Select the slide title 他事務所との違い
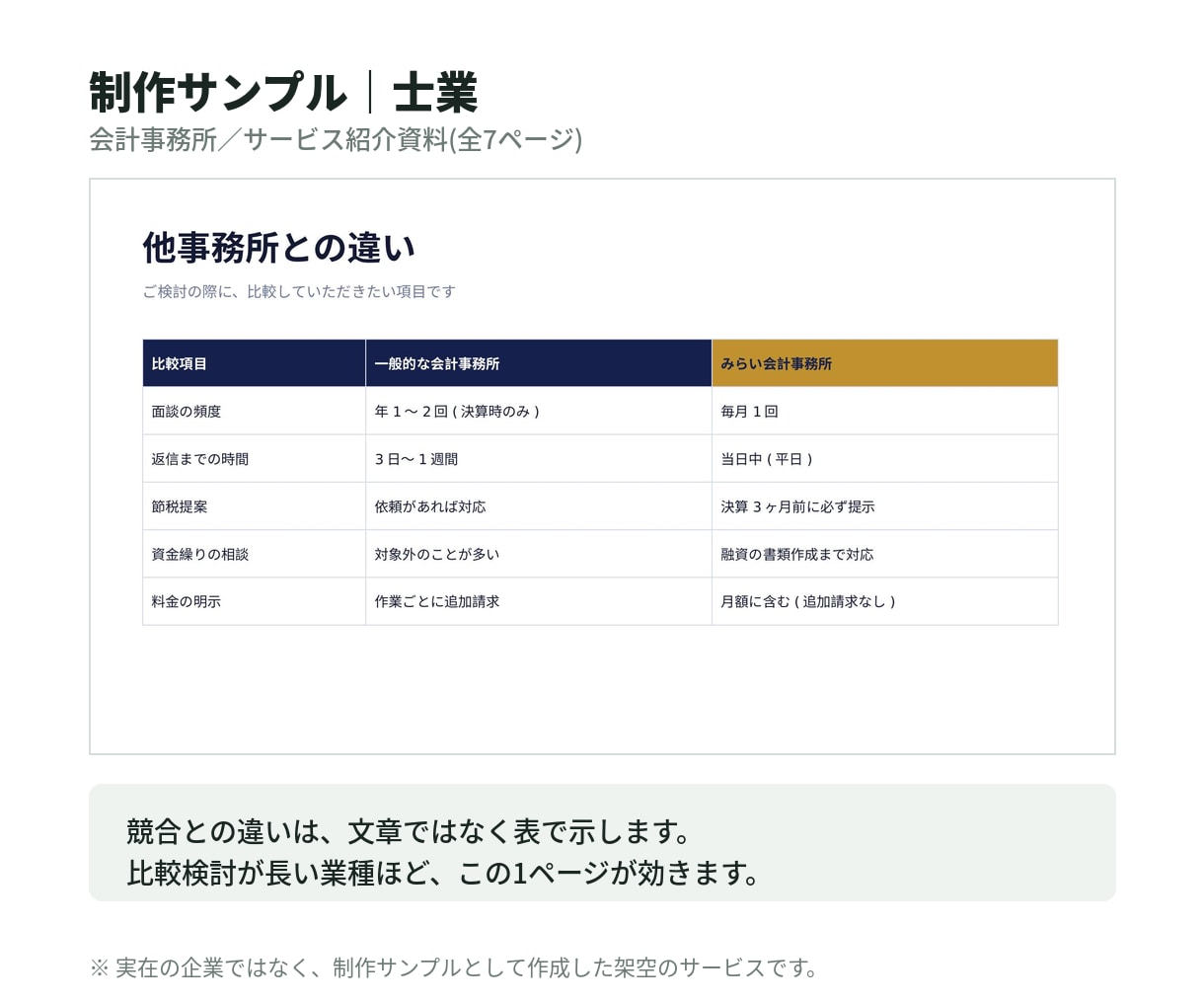The width and height of the screenshot is (1204, 1003). [x=278, y=248]
